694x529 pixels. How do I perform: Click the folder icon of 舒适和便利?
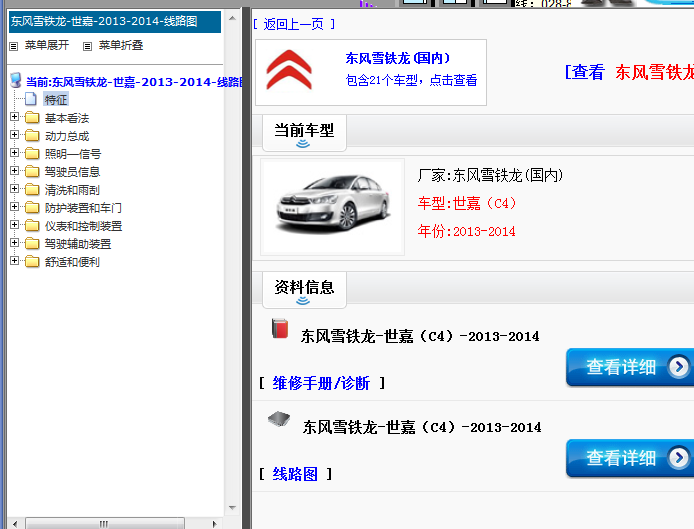pyautogui.click(x=32, y=262)
